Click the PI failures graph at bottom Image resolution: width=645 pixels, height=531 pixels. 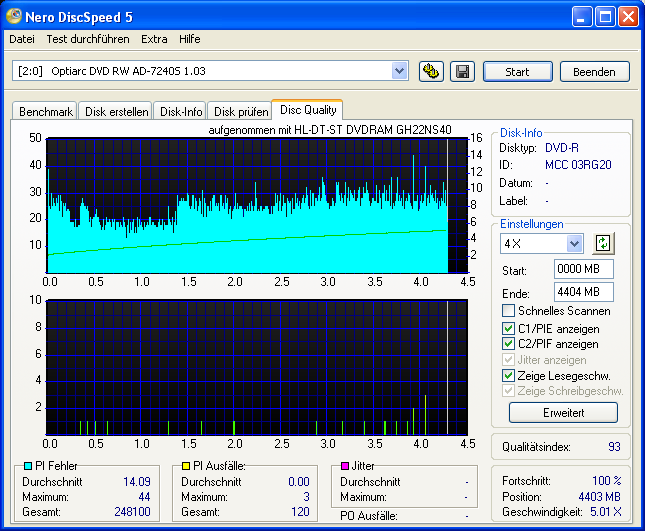click(x=257, y=367)
